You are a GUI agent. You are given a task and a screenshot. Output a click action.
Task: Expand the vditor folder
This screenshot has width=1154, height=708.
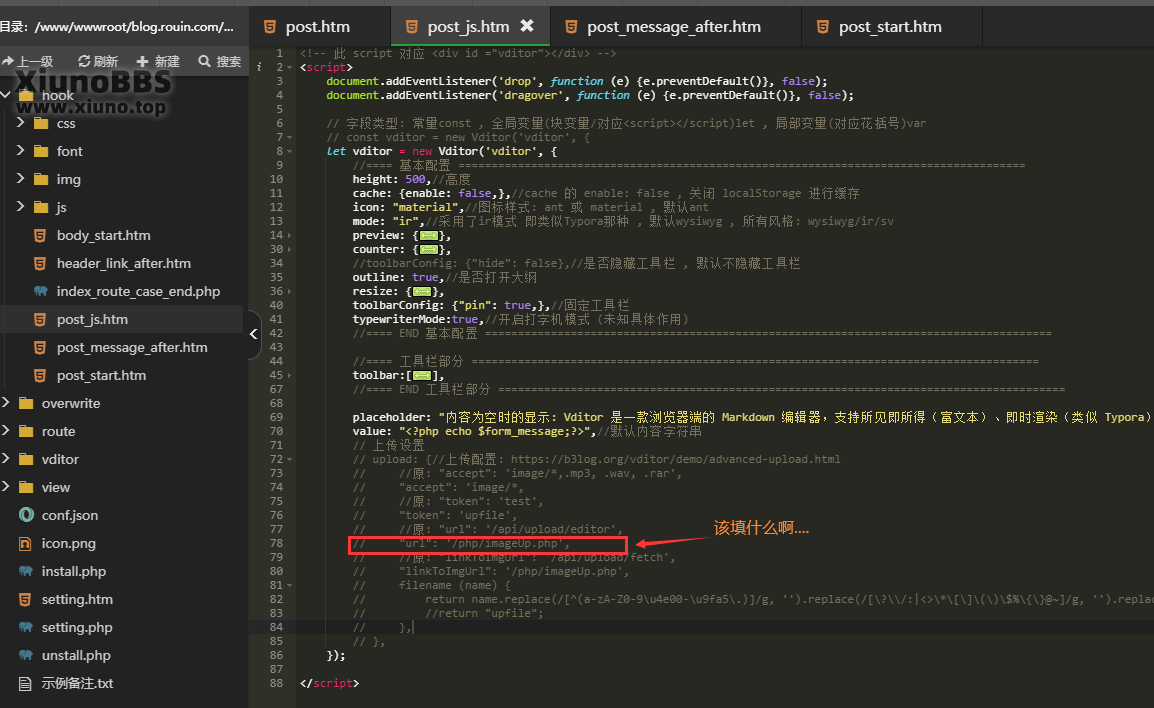pos(7,459)
